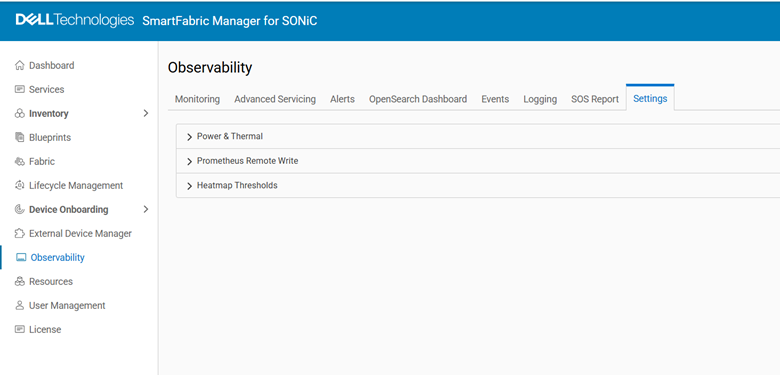780x375 pixels.
Task: Click the Power & Thermal section title
Action: click(x=230, y=136)
